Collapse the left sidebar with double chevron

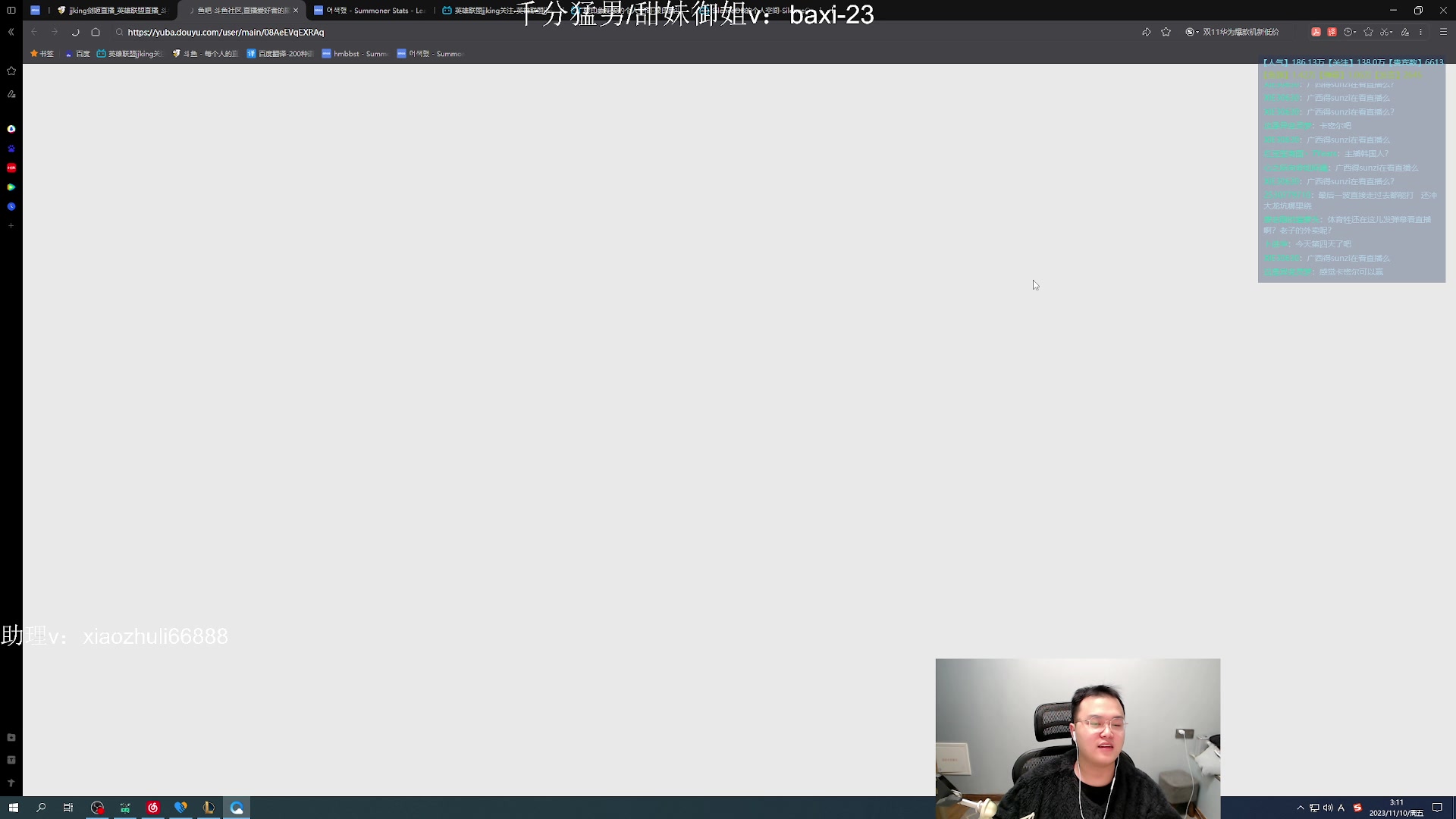coord(11,32)
